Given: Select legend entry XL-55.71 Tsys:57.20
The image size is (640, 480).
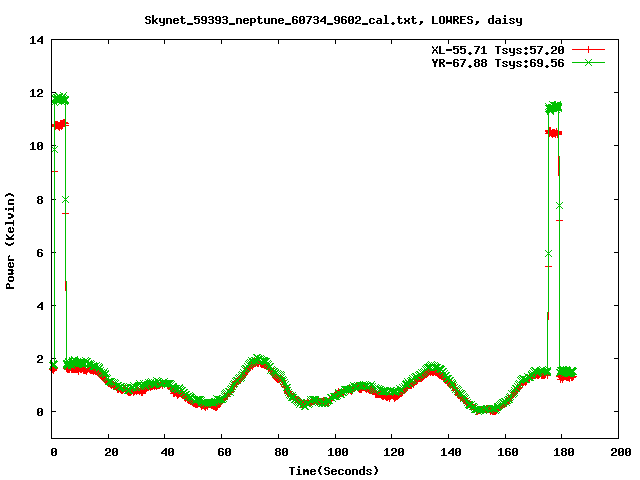Looking at the screenshot, I should point(498,50).
